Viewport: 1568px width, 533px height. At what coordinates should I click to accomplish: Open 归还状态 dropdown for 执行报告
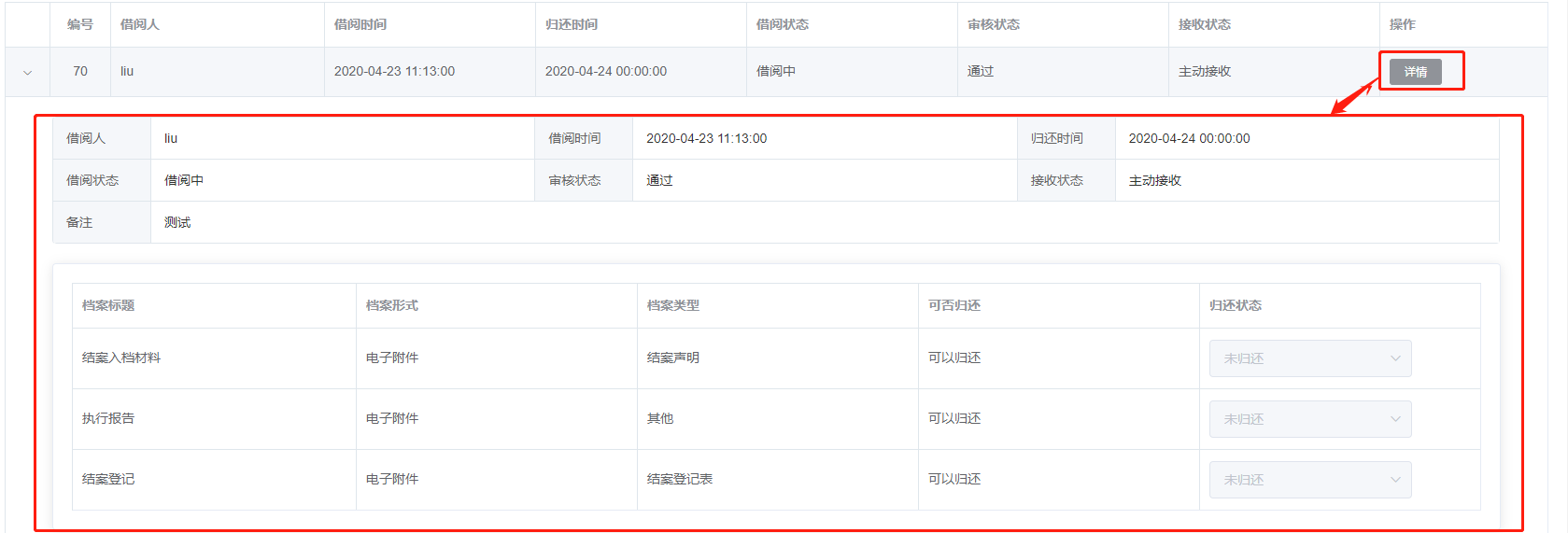1310,419
